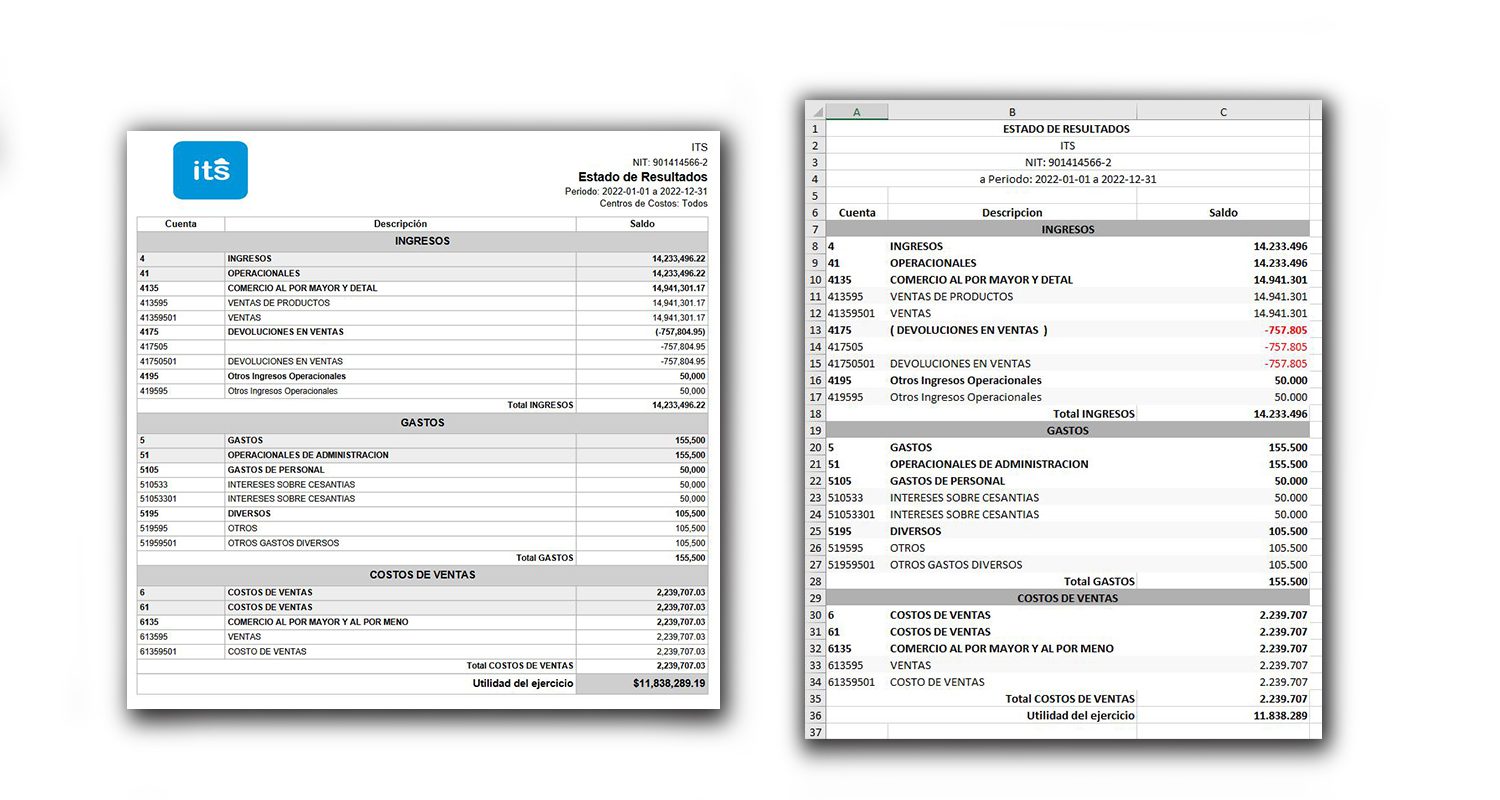Click the 'NIT: 901414566-2' cell in Excel
The image size is (1500, 800).
tap(1066, 162)
